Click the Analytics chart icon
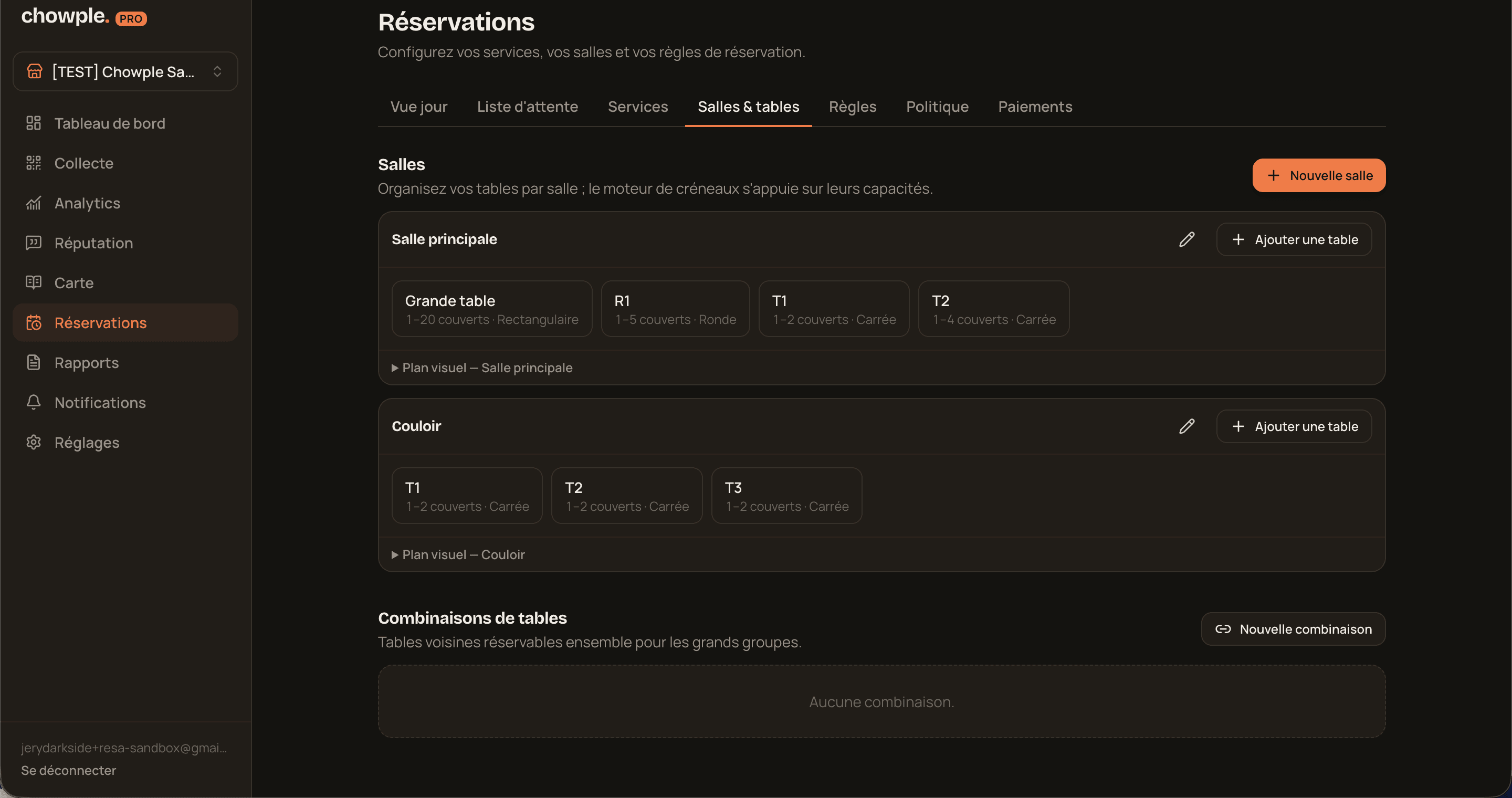The height and width of the screenshot is (798, 1512). [x=34, y=203]
